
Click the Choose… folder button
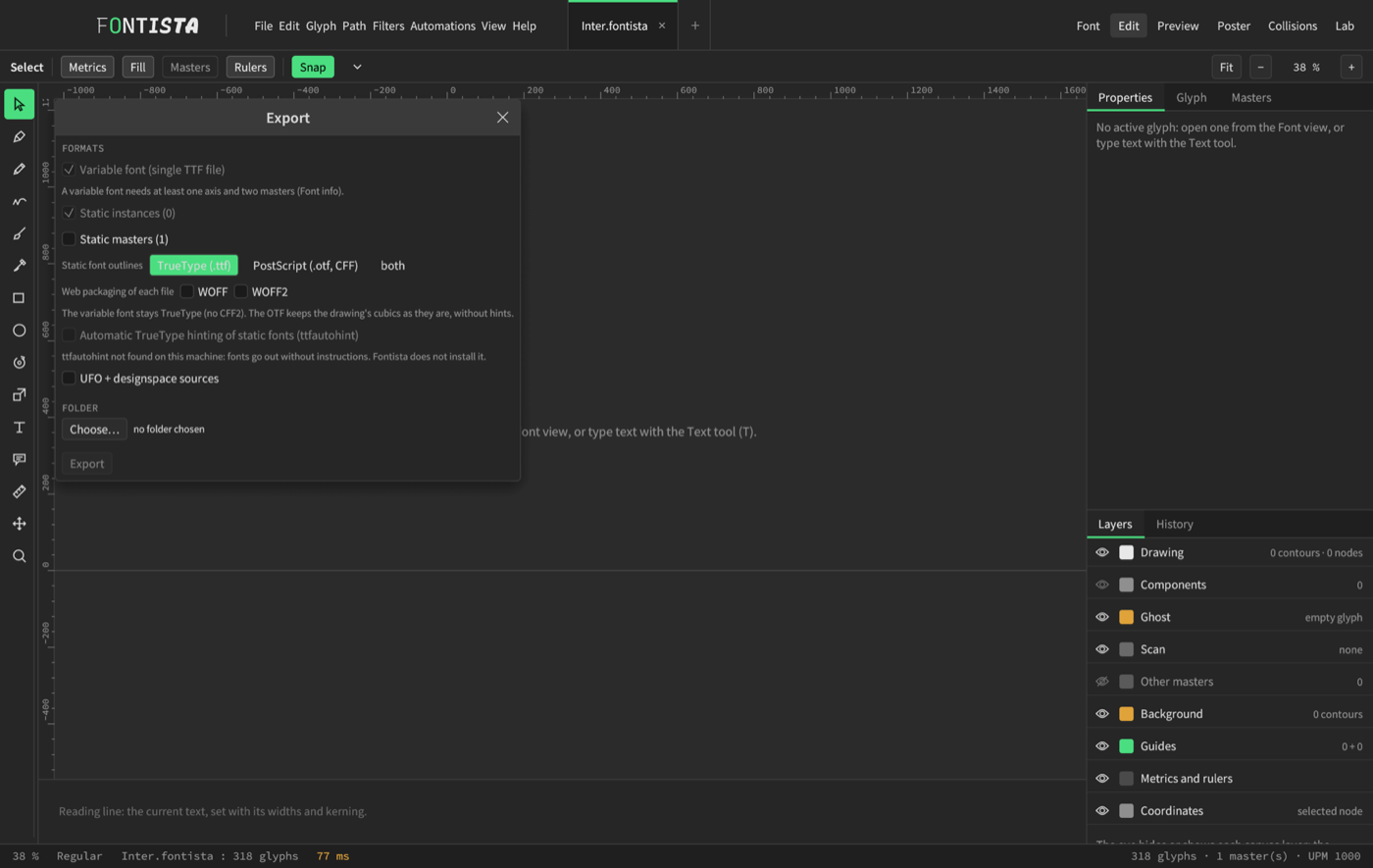(x=94, y=430)
